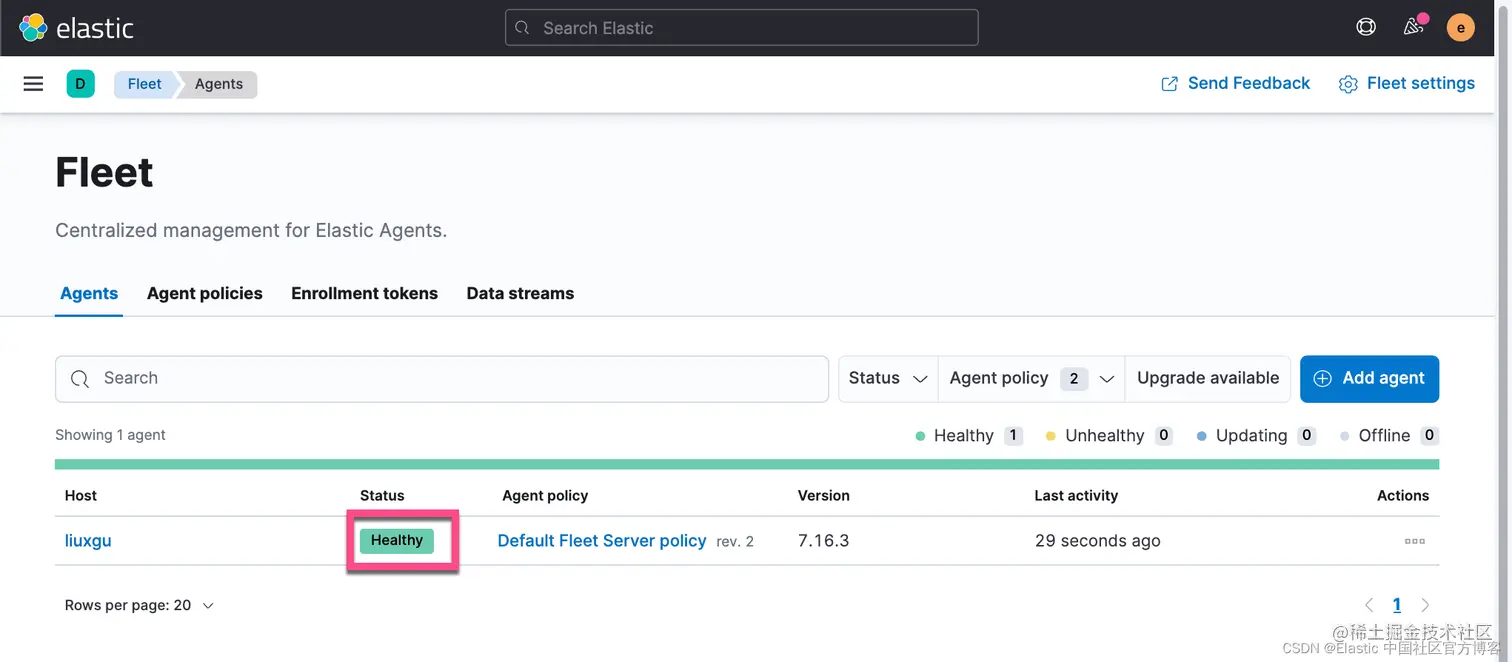Screen dimensions: 1512x662
Task: Click the Send Feedback link
Action: [x=1235, y=84]
